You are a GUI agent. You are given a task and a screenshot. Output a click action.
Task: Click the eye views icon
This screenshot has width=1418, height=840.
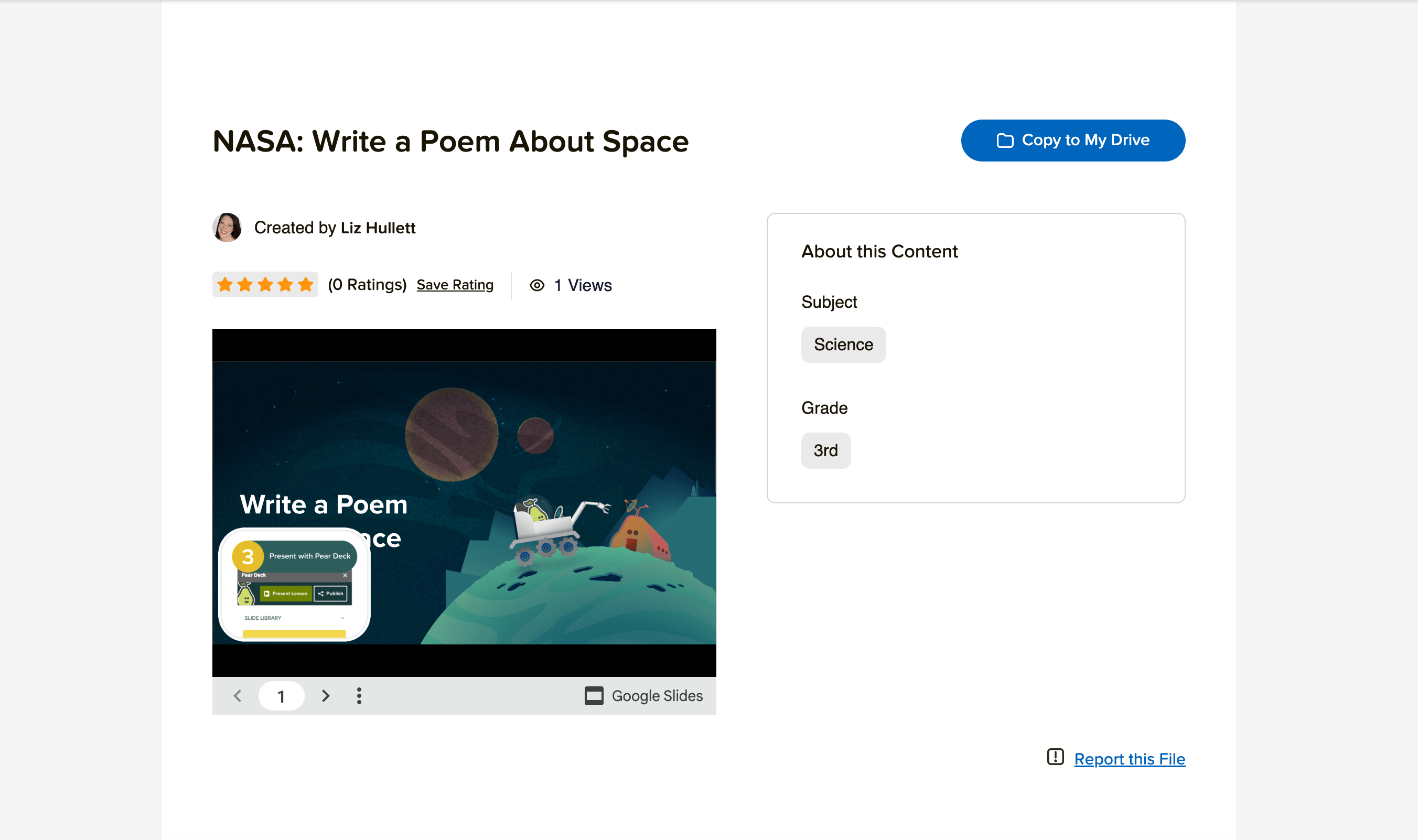pyautogui.click(x=537, y=285)
